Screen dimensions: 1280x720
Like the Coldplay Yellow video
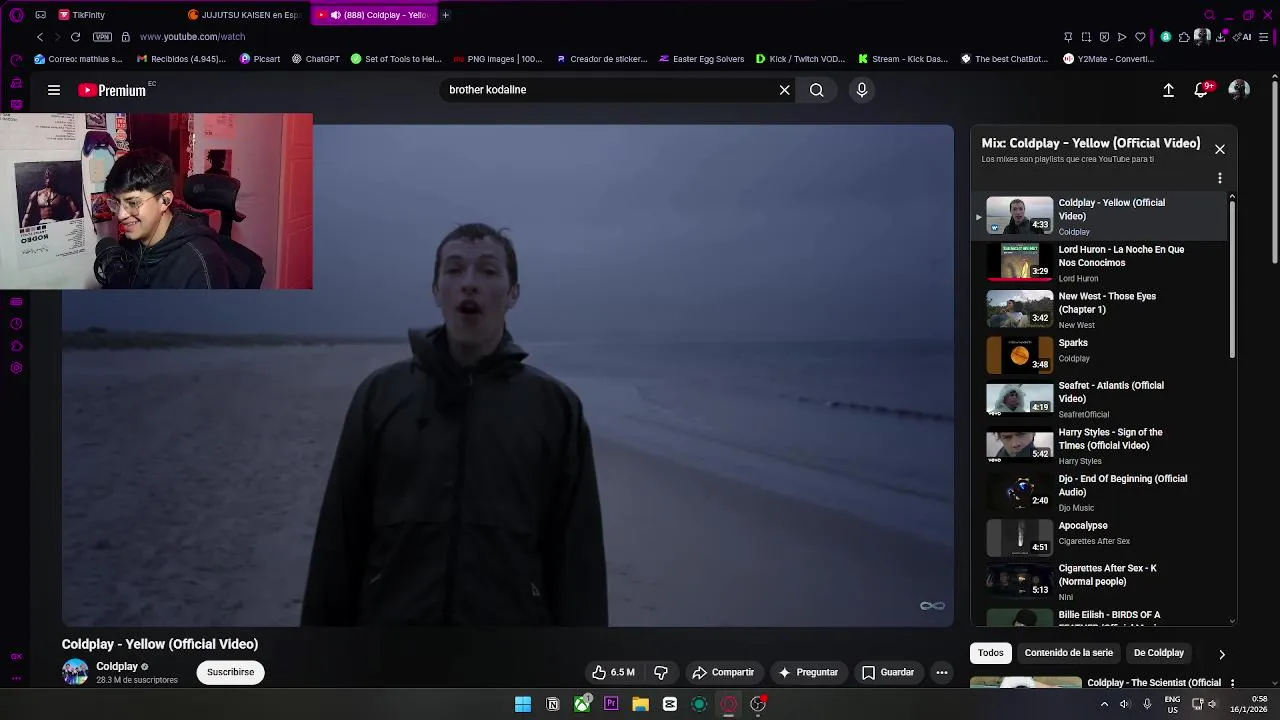pyautogui.click(x=613, y=673)
